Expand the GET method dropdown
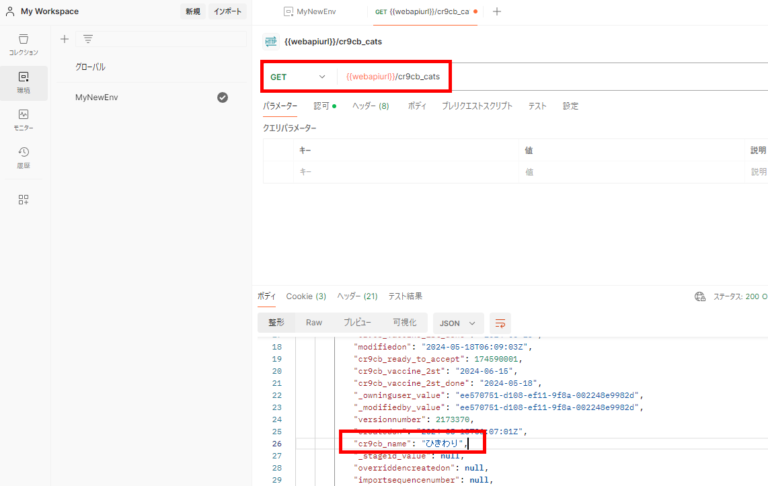 322,77
